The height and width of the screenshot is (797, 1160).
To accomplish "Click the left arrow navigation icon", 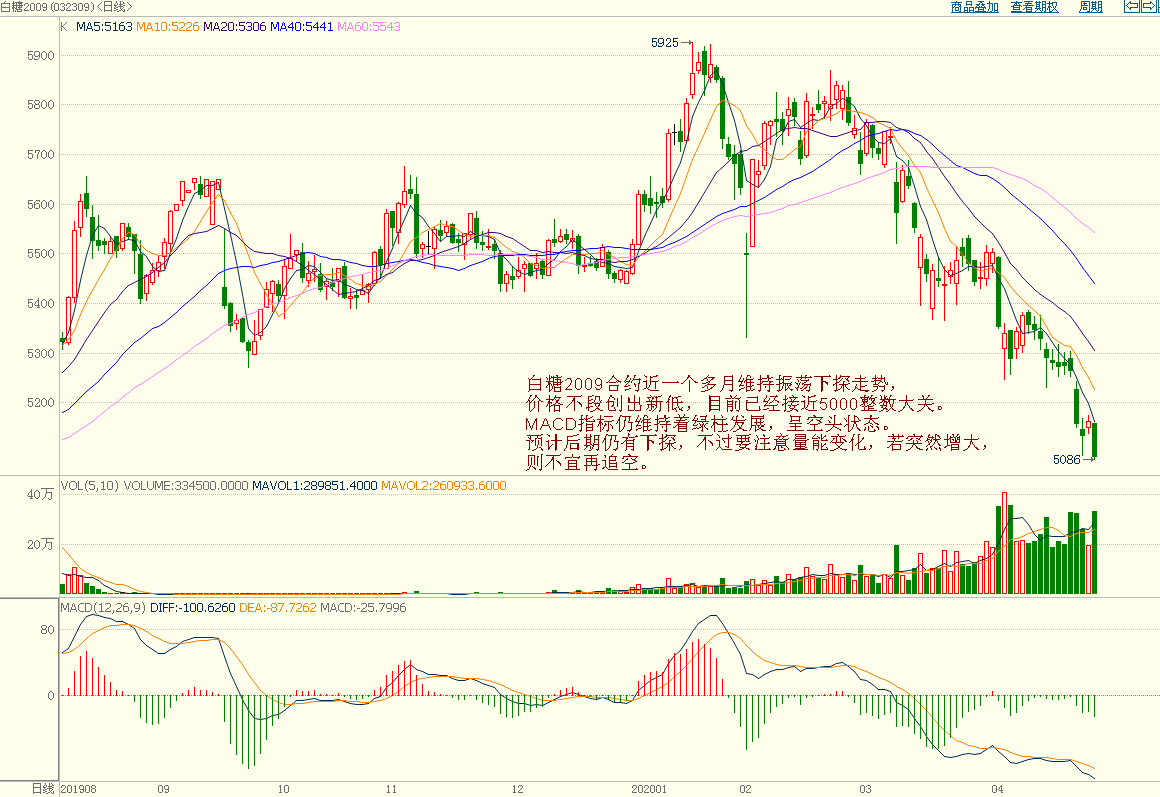I will pos(1132,7).
